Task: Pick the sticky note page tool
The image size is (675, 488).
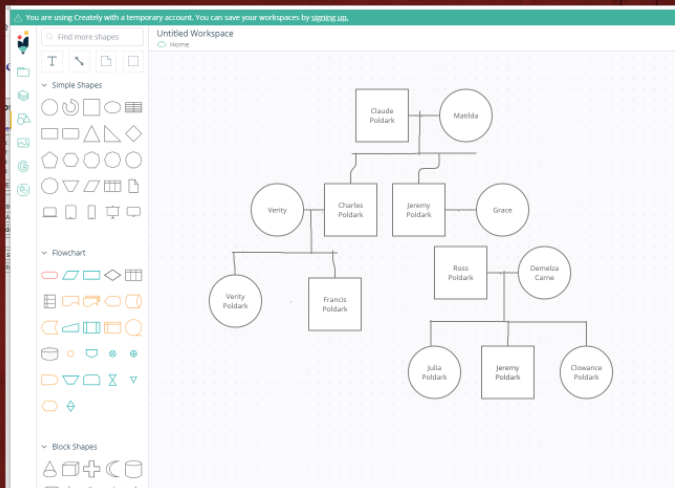Action: pos(106,61)
